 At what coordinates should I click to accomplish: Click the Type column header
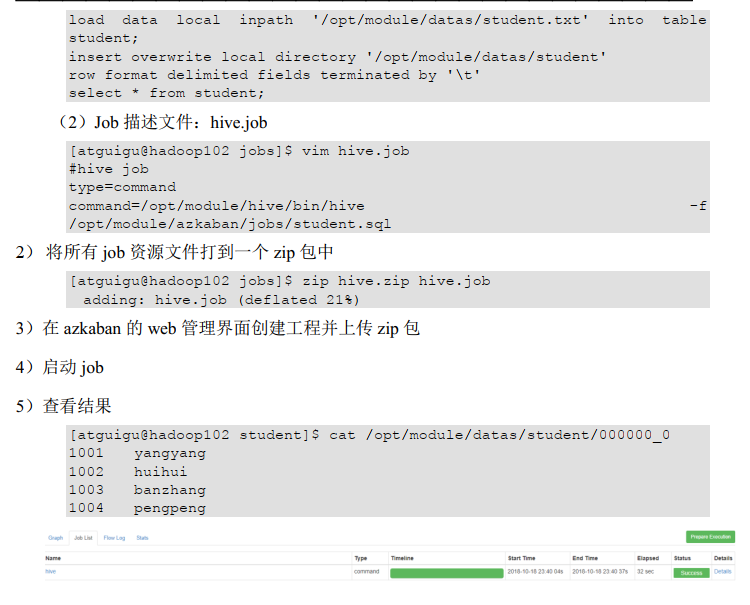361,558
